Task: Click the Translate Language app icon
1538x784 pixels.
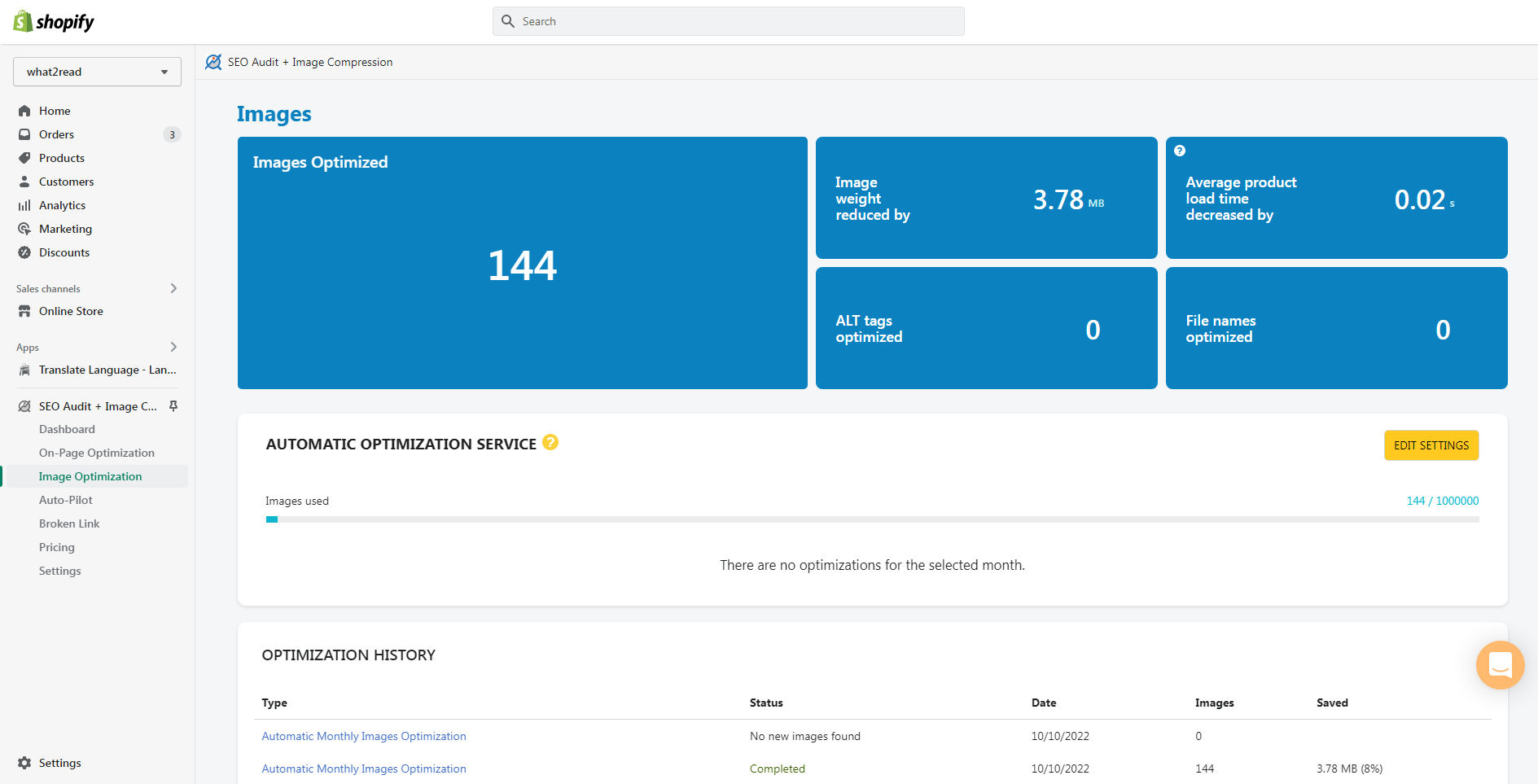Action: 24,370
